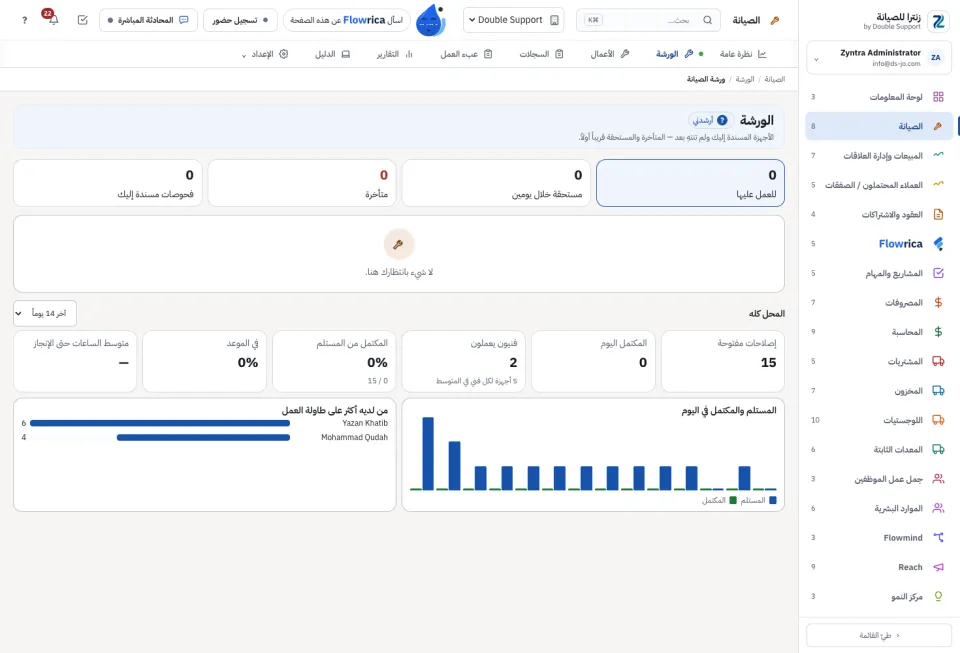
Task: Switch to the نظرة عامة tab
Action: (x=743, y=54)
